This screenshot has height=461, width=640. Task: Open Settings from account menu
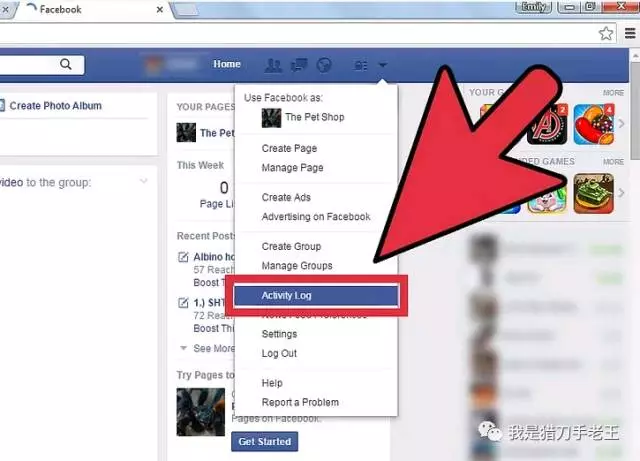pos(279,334)
